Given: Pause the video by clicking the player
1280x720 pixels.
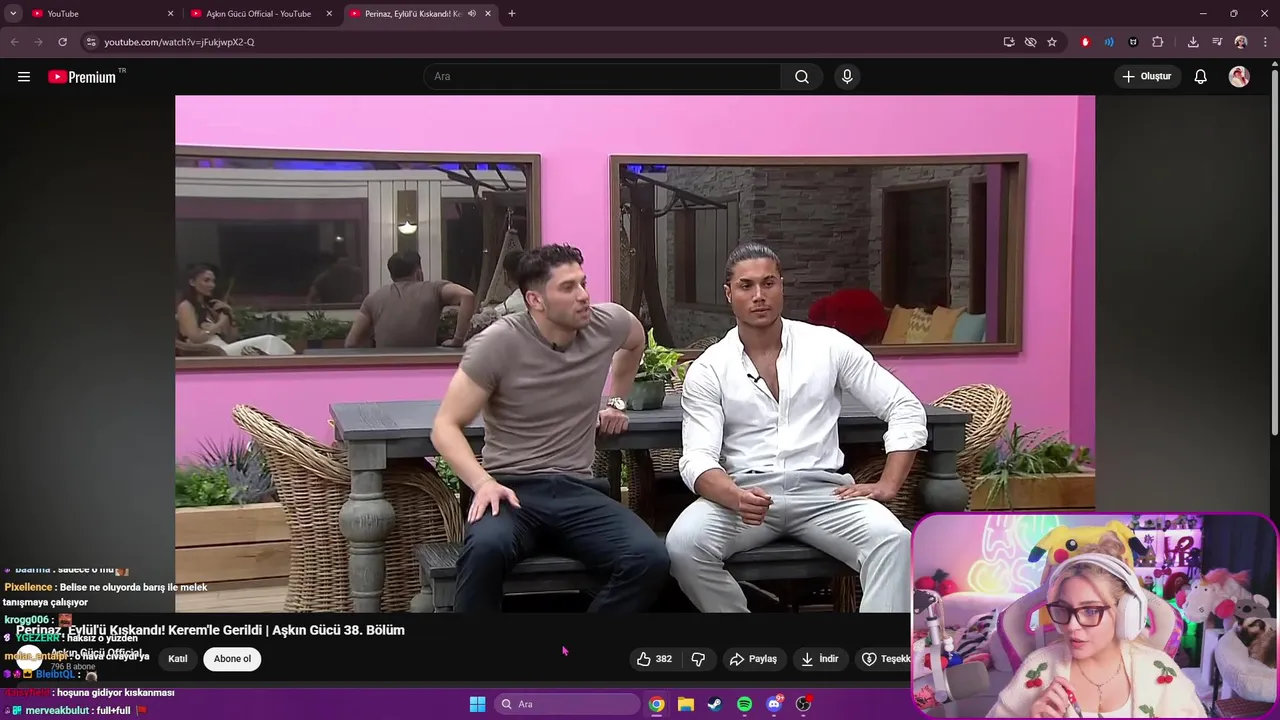Looking at the screenshot, I should pyautogui.click(x=635, y=353).
